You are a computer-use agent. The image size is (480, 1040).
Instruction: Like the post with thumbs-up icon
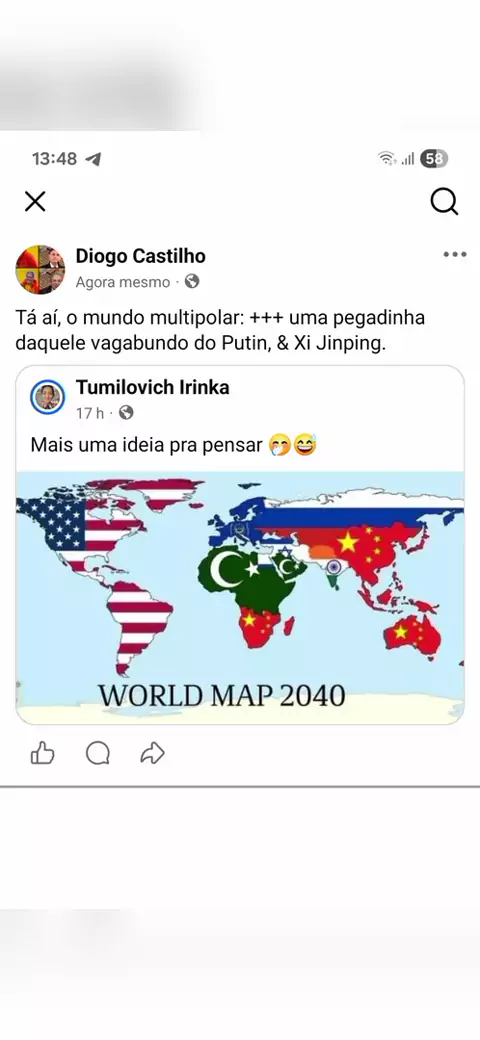point(42,753)
